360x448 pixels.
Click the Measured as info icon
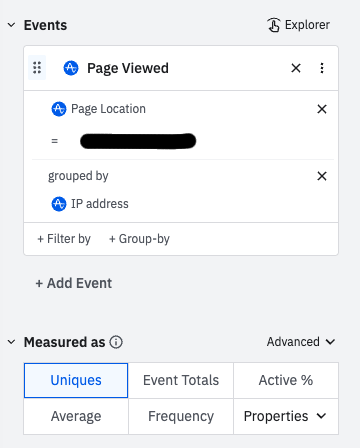tap(116, 342)
